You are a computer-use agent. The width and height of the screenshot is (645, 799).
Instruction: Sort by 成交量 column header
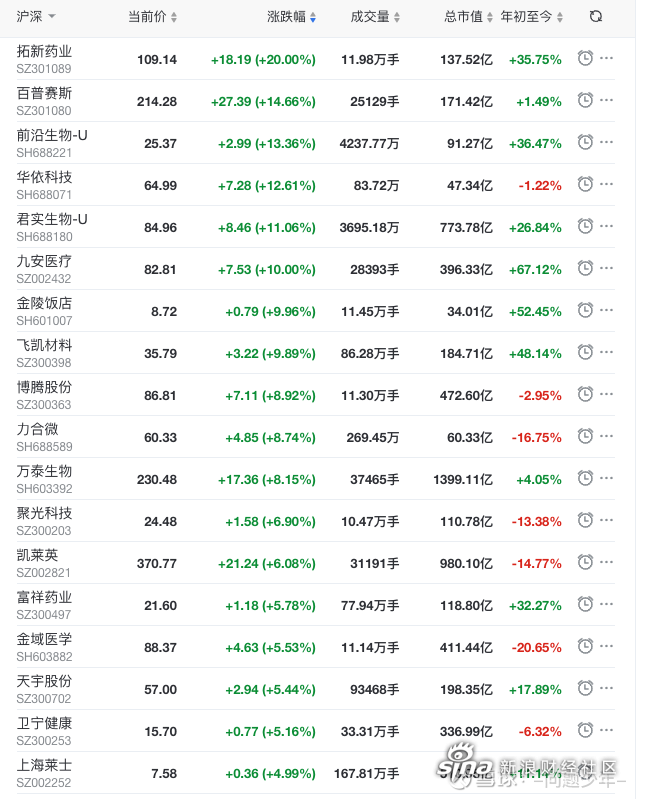pos(375,17)
